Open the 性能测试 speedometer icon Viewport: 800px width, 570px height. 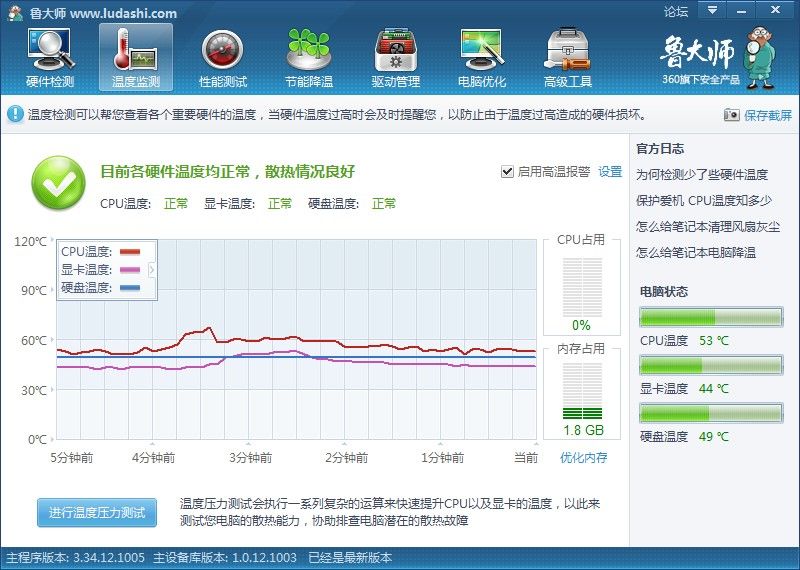pyautogui.click(x=222, y=50)
